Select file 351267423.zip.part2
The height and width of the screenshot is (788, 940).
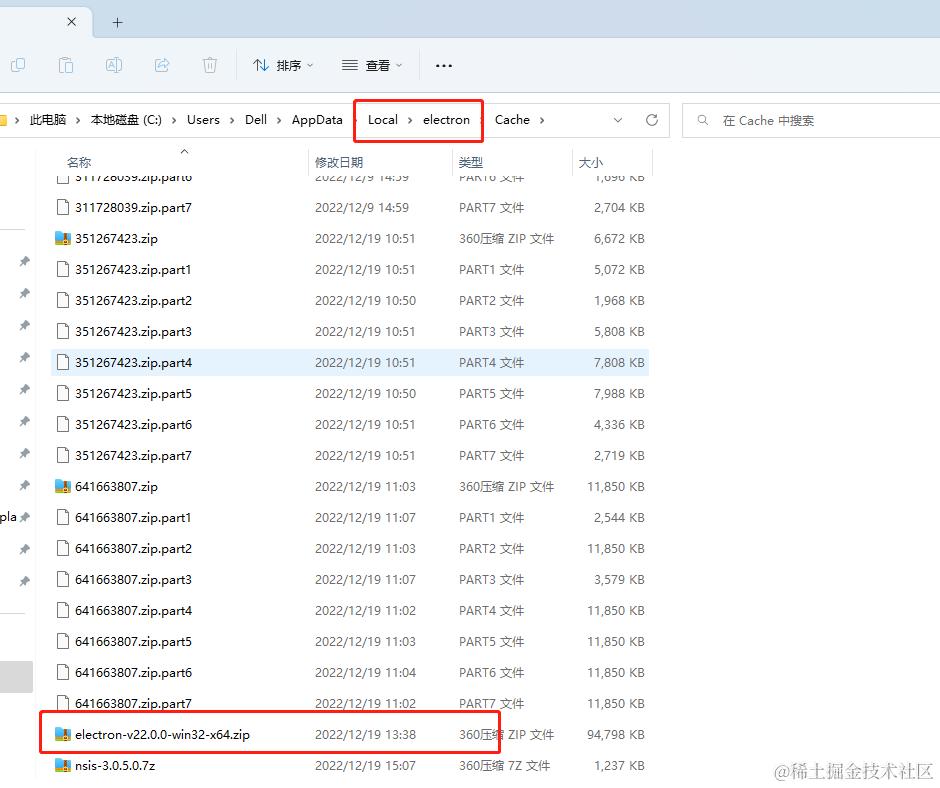[350, 300]
